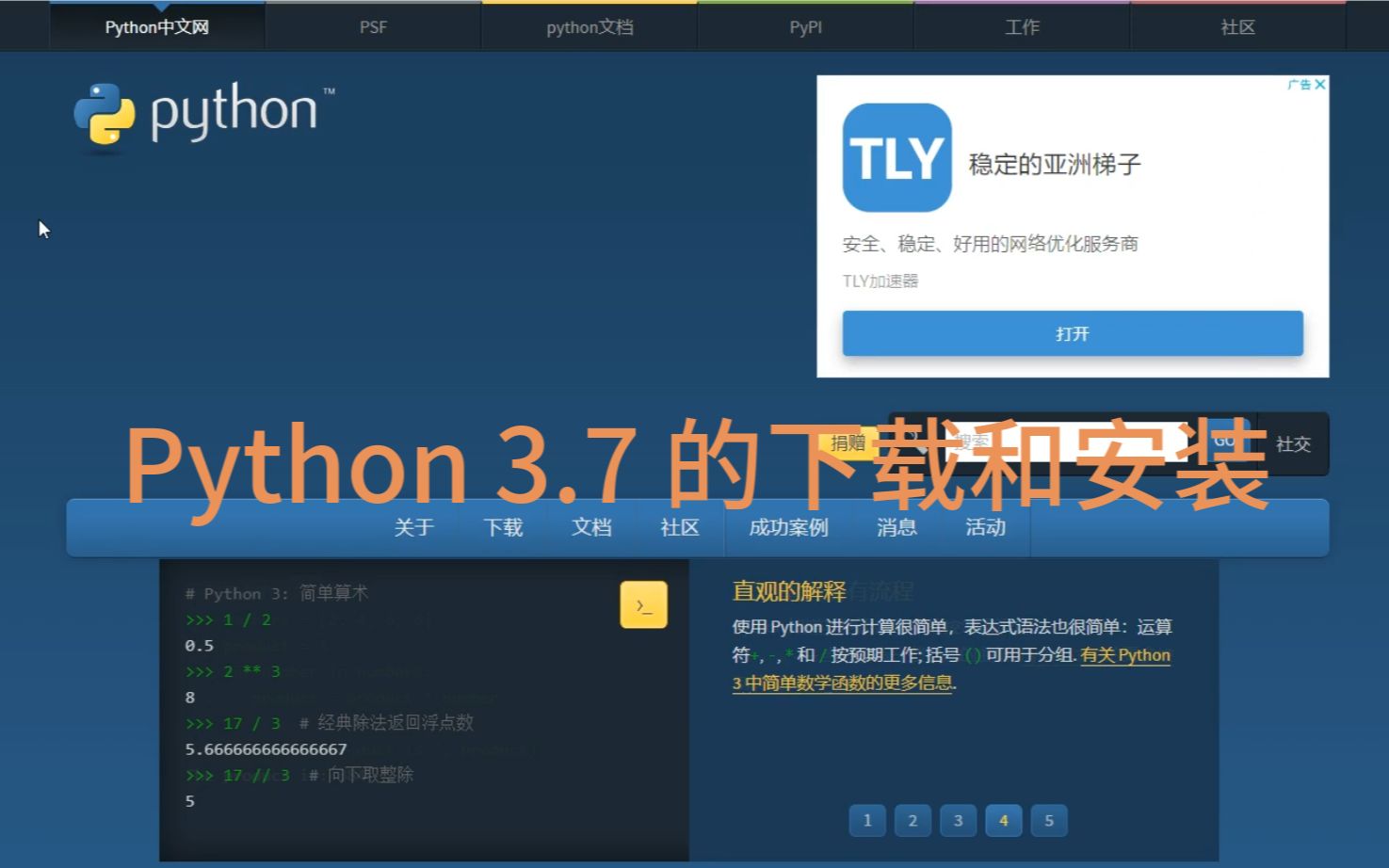The image size is (1389, 868).
Task: Open the 下载 navigation menu
Action: pyautogui.click(x=503, y=527)
